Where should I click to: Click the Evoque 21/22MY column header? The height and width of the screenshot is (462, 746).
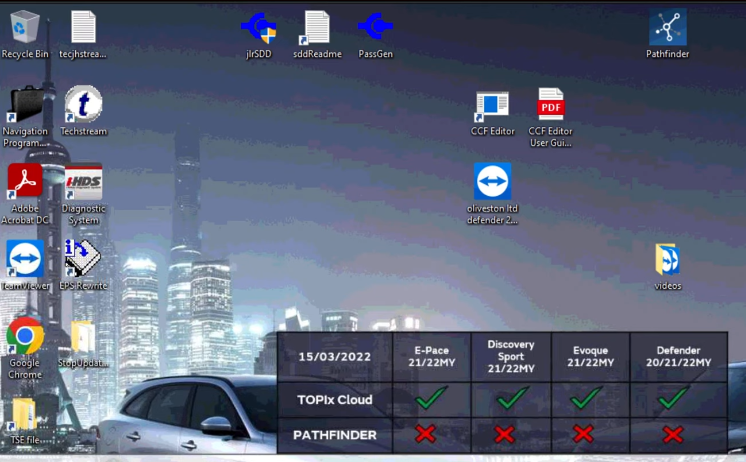pos(590,357)
